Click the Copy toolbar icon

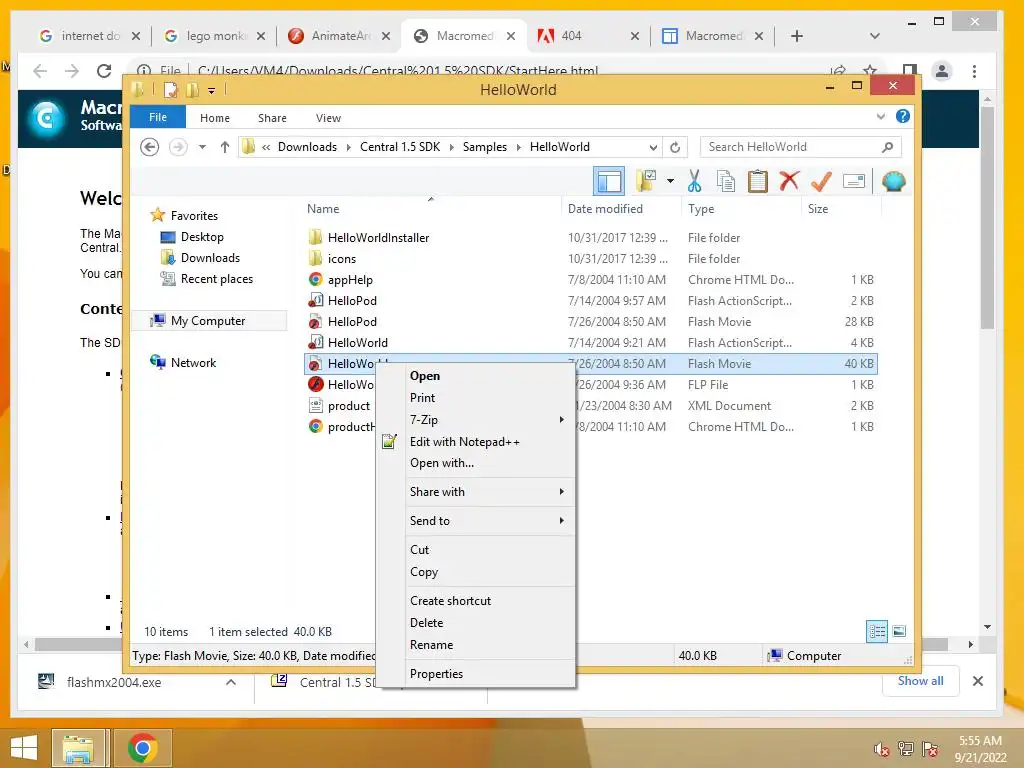726,181
